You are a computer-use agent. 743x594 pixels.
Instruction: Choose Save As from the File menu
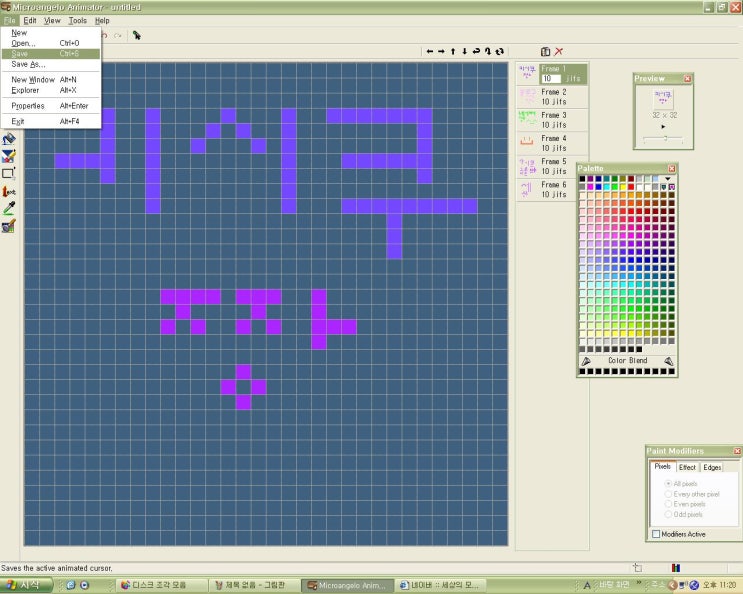coord(28,64)
